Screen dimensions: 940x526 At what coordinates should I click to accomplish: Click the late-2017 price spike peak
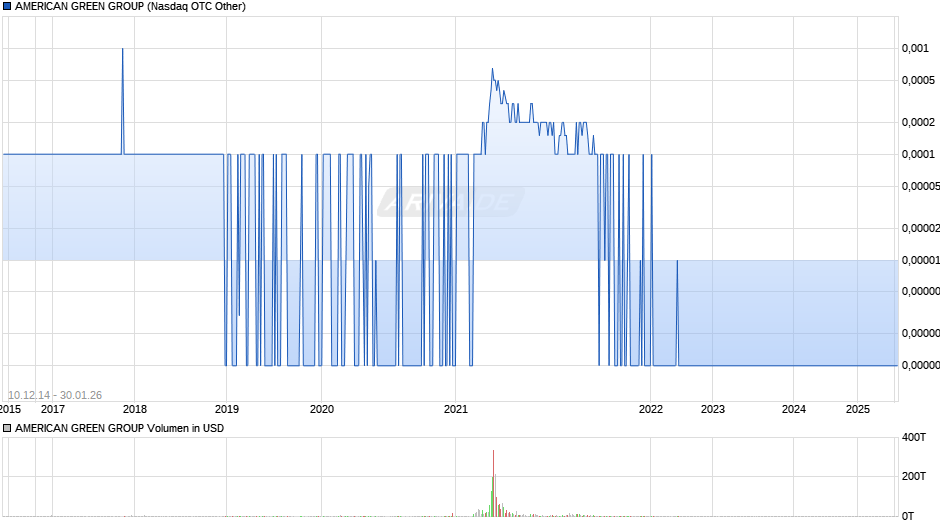pyautogui.click(x=123, y=49)
